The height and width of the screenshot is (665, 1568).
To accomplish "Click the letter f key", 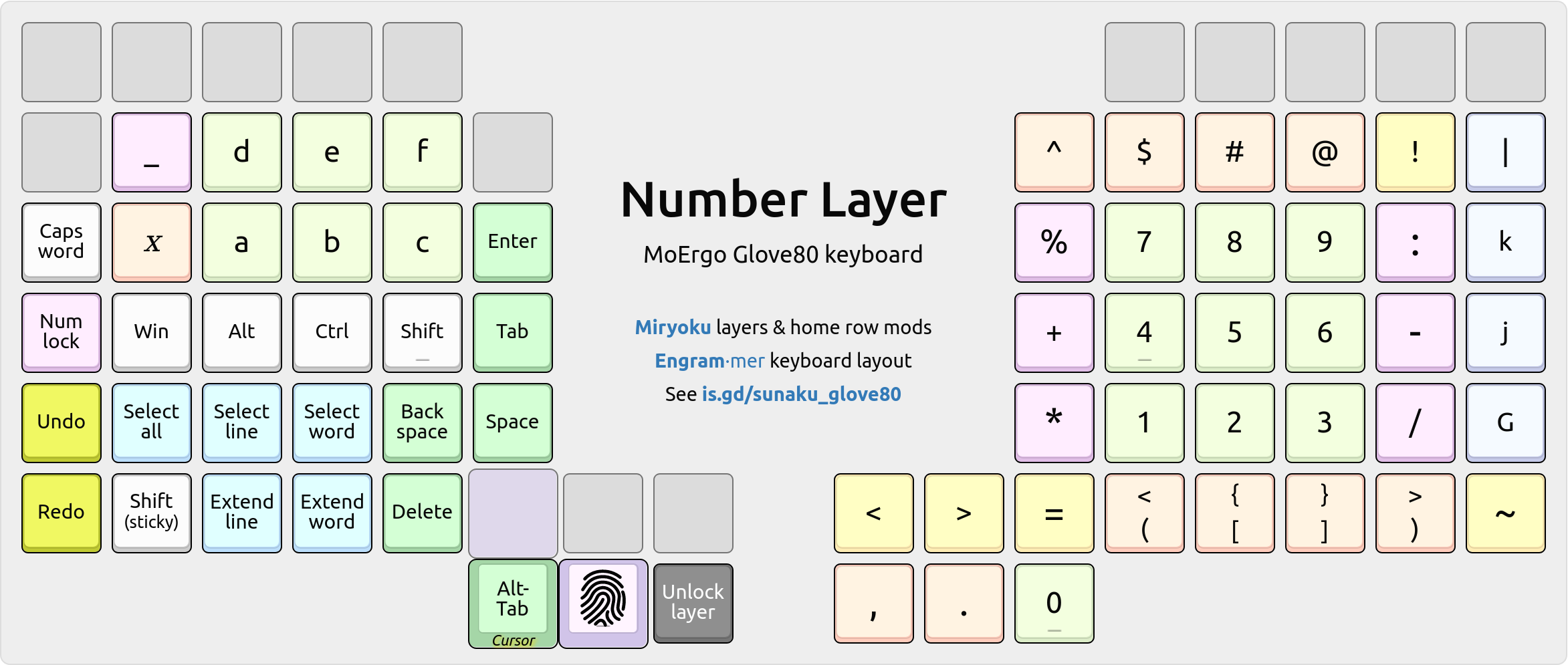I will click(x=423, y=152).
